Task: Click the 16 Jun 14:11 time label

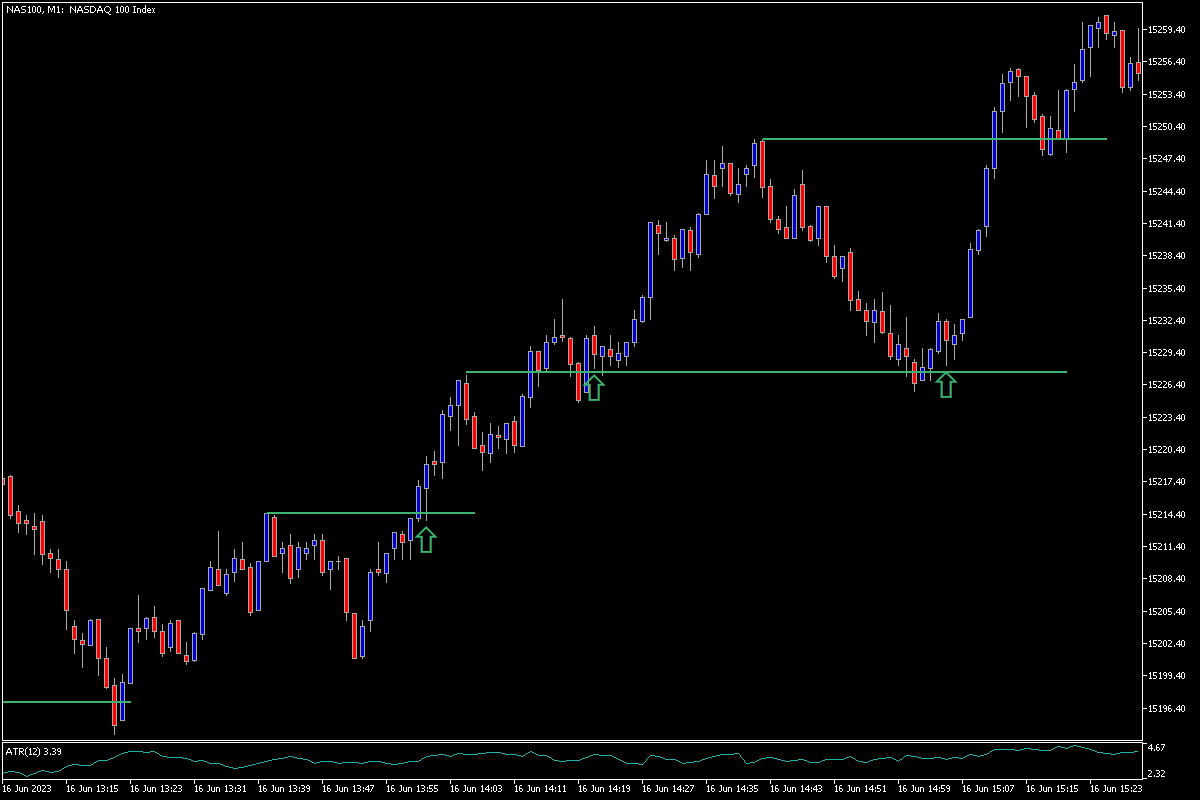Action: point(540,789)
